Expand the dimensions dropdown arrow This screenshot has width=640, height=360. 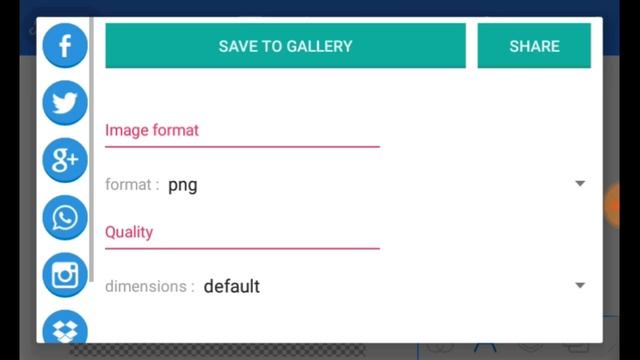580,285
